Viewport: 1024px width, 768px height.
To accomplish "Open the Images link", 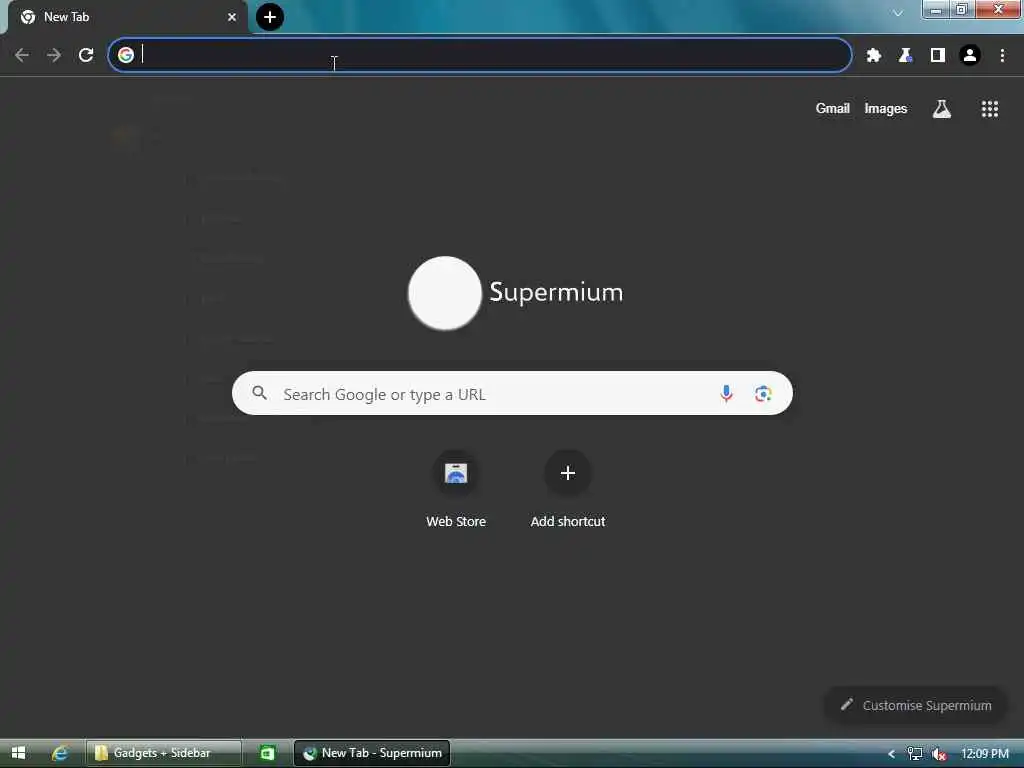I will 886,108.
